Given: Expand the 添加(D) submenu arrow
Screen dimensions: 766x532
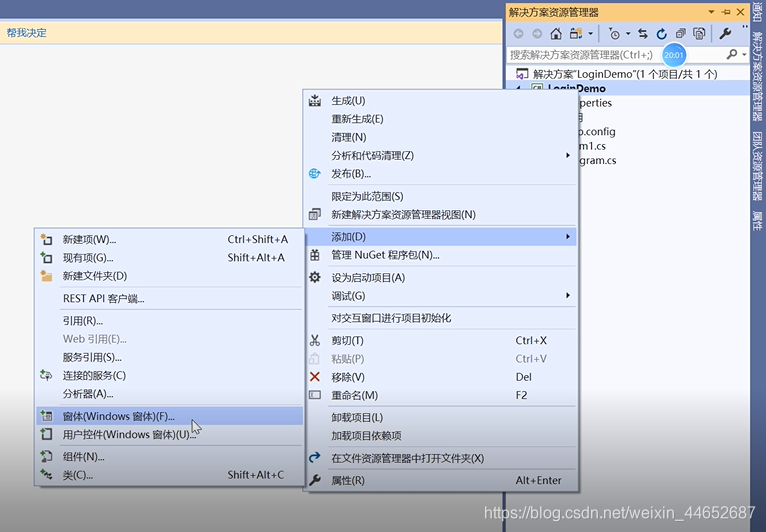Looking at the screenshot, I should point(568,237).
